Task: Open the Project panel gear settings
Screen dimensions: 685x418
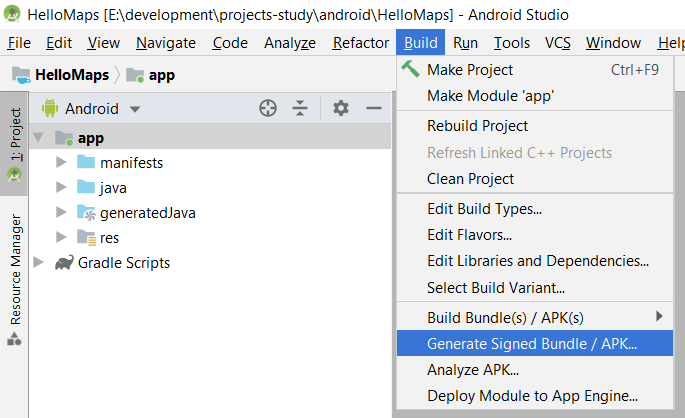Action: (341, 108)
